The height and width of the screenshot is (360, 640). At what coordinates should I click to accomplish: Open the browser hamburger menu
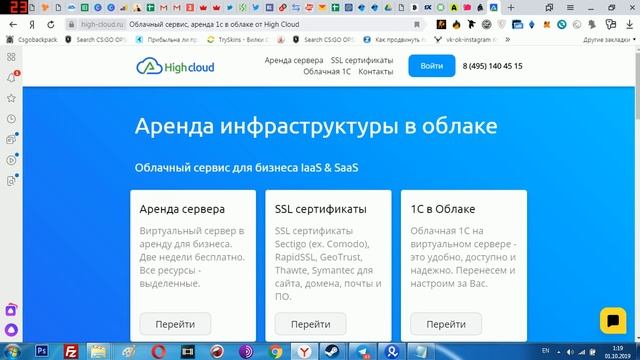click(570, 7)
